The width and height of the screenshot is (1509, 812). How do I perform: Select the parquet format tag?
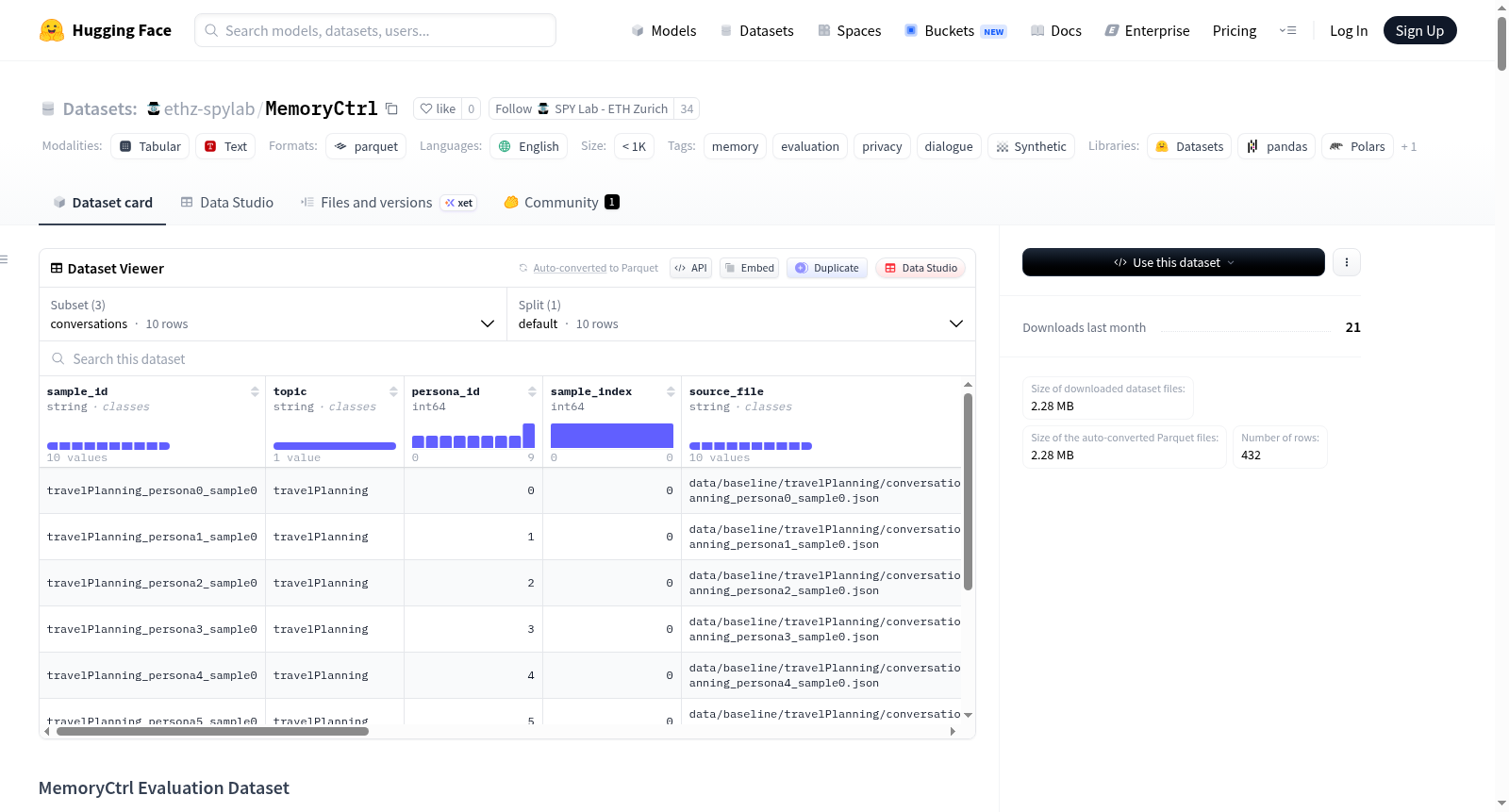coord(366,146)
